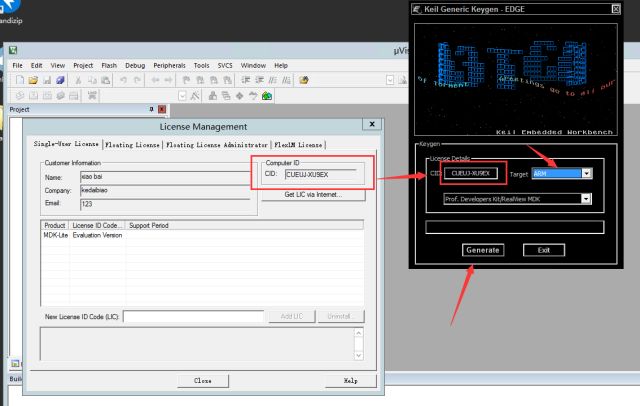Open the File menu
This screenshot has height=406, width=640.
pos(18,65)
